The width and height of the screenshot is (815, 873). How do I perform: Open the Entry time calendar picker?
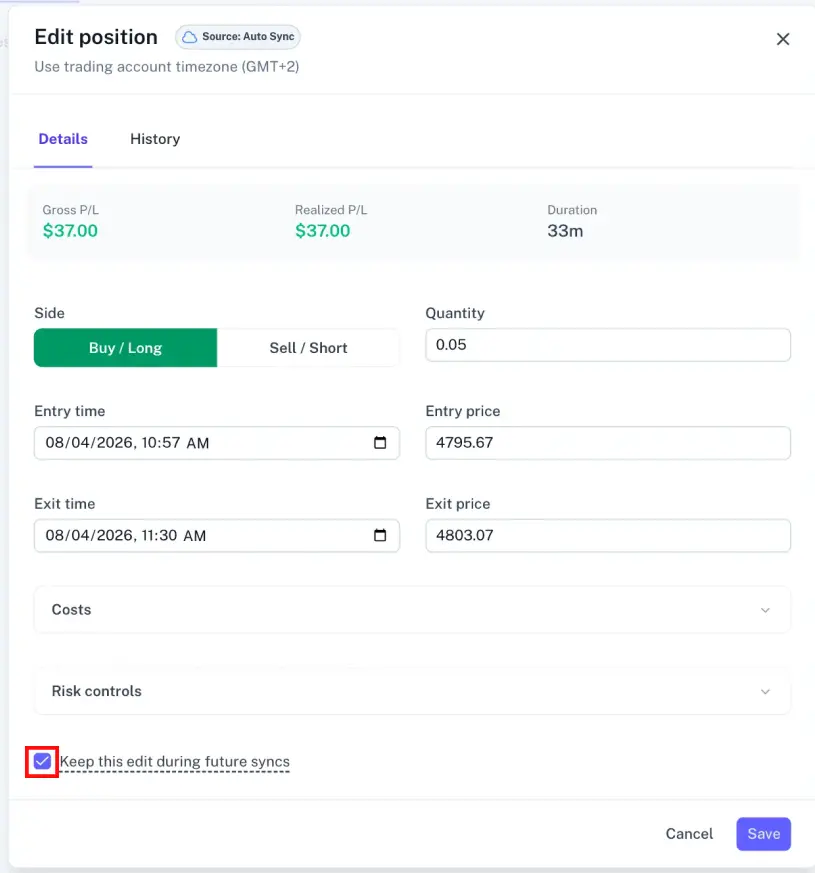[x=381, y=443]
